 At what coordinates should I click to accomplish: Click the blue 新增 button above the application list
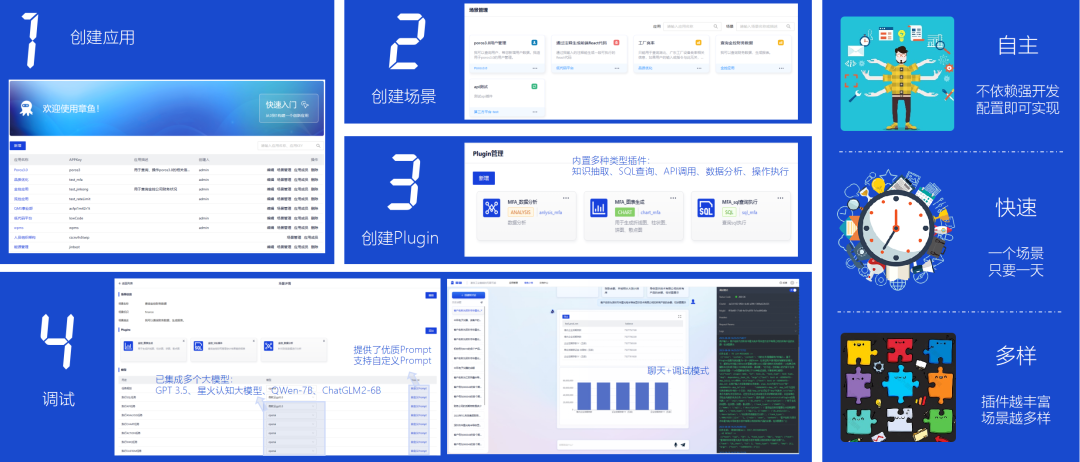coord(18,145)
